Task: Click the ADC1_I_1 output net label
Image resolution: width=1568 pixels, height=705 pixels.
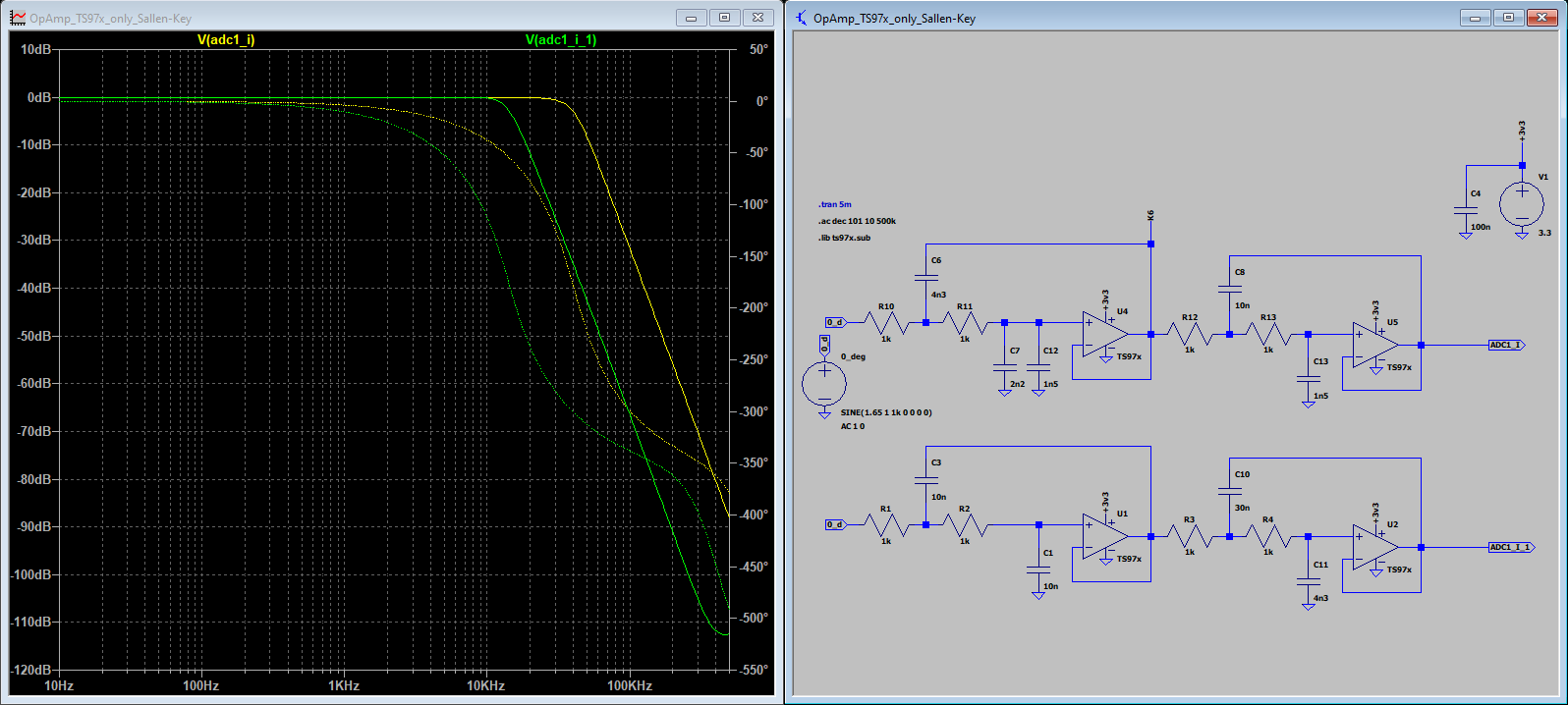Action: click(x=1510, y=548)
